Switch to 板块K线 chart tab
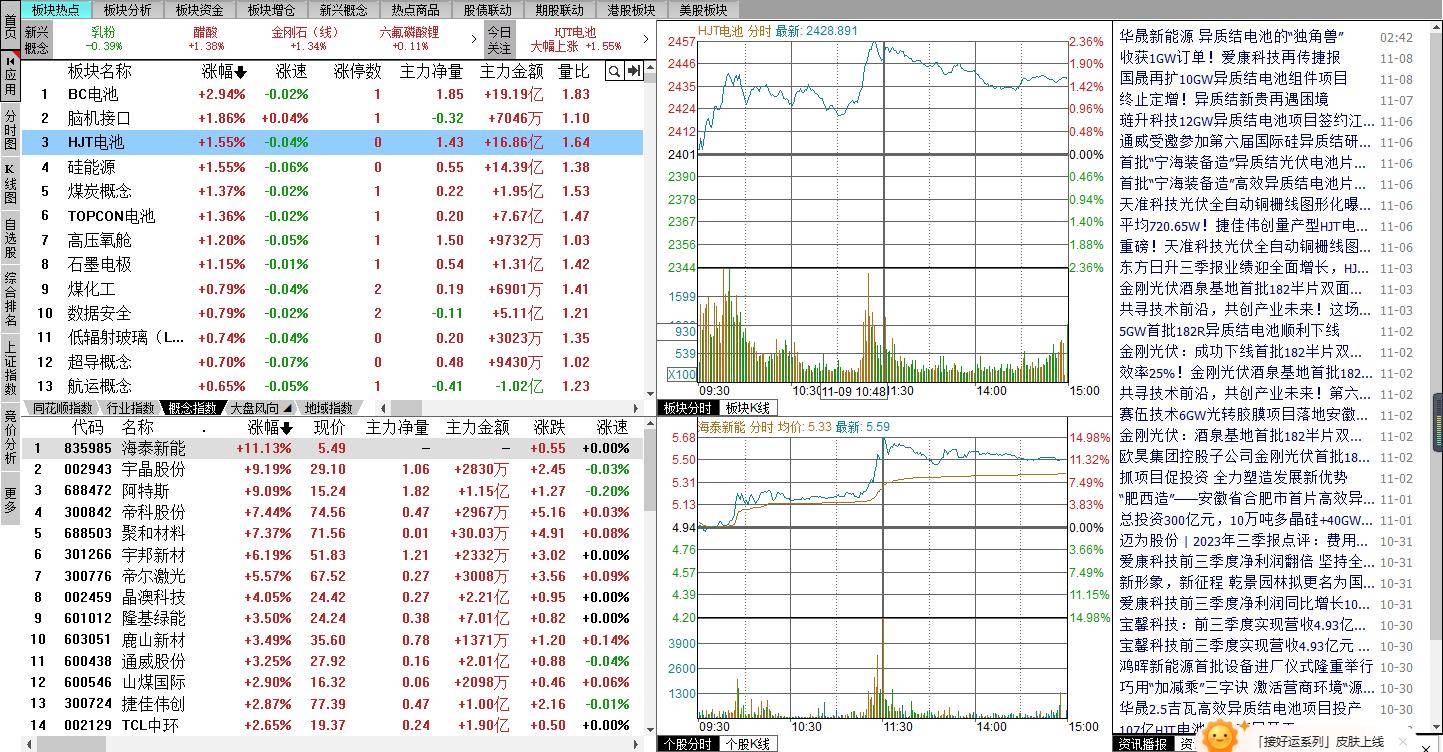The image size is (1443, 752). [747, 408]
